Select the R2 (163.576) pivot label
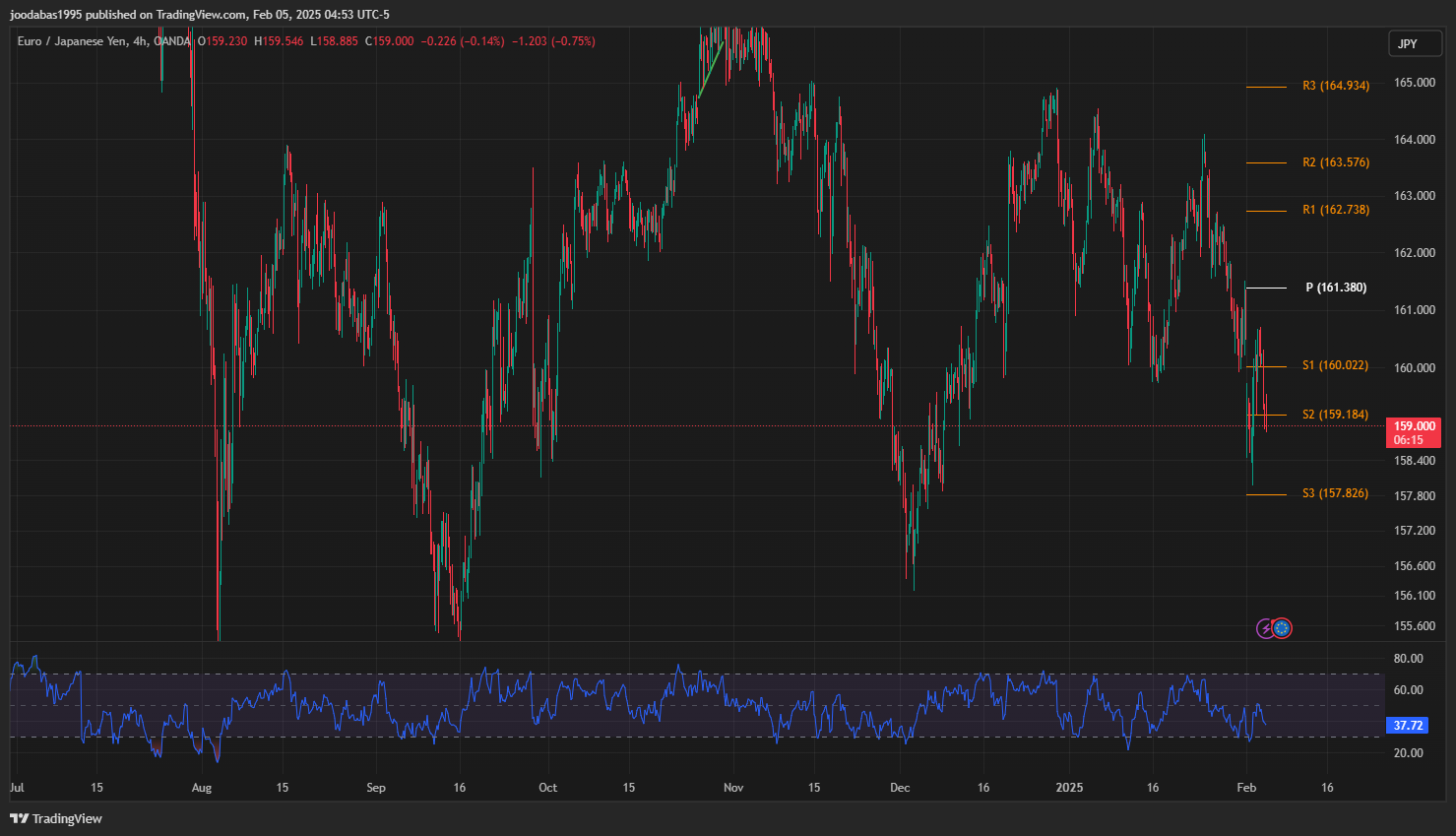This screenshot has width=1456, height=836. tap(1335, 162)
